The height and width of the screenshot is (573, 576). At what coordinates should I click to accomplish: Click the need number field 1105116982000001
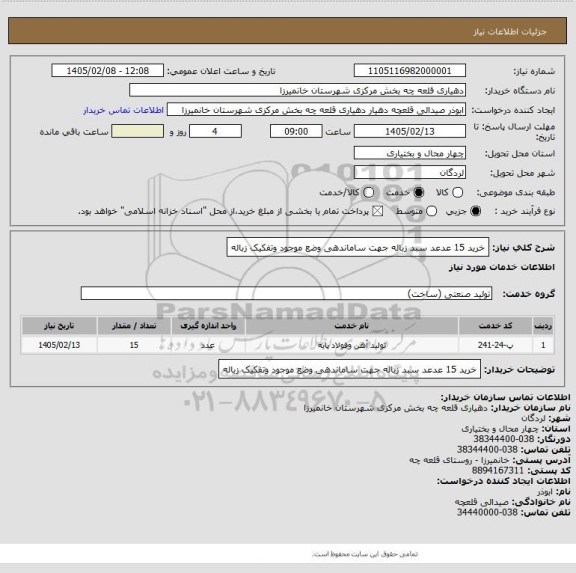point(410,71)
